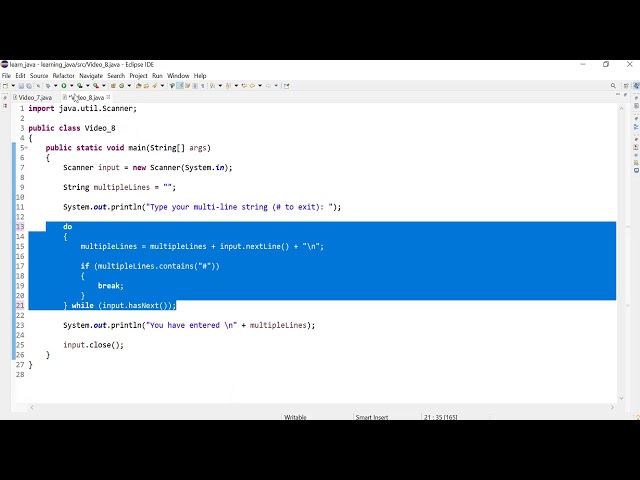640x480 pixels.
Task: Open the Javadoc view trim icon
Action: [x=636, y=155]
